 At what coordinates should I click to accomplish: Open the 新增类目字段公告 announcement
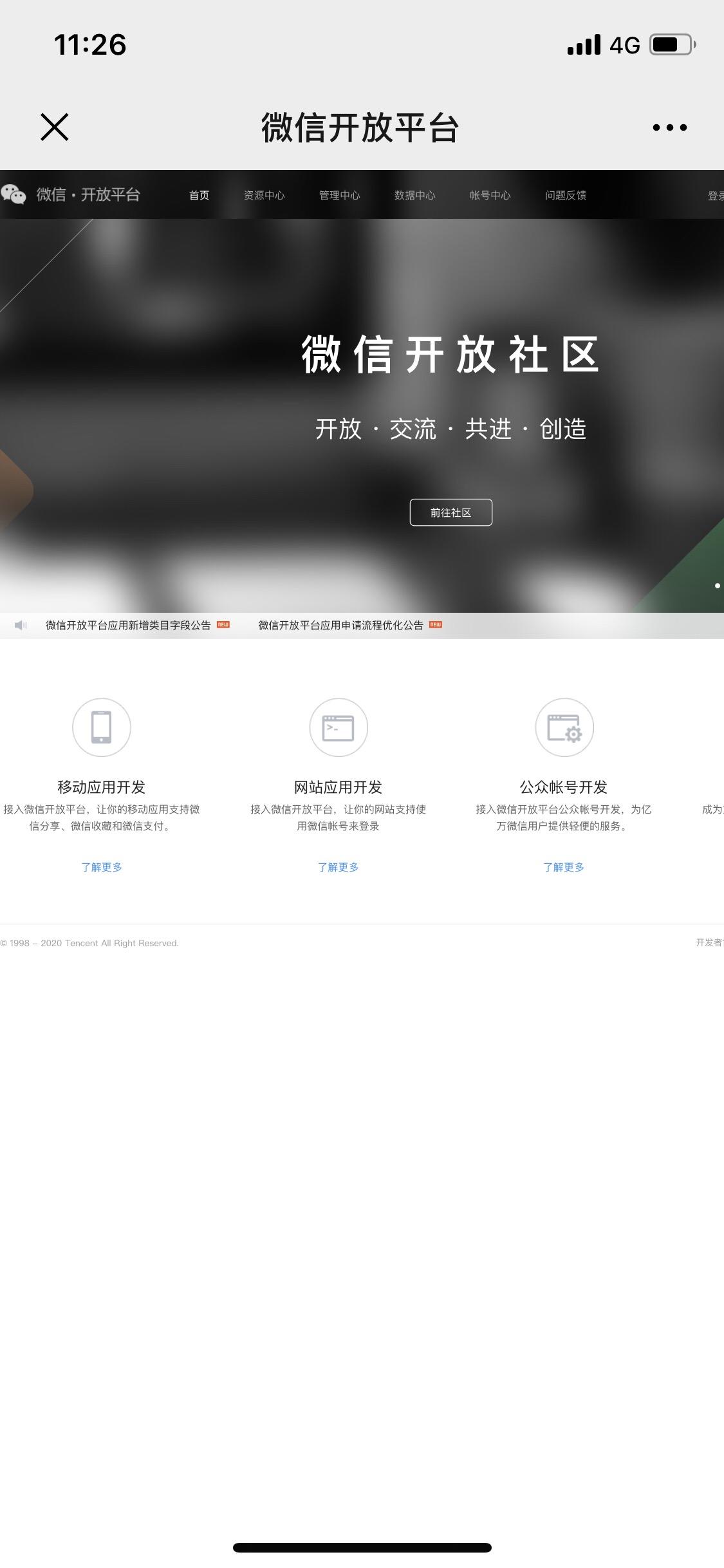coord(128,625)
